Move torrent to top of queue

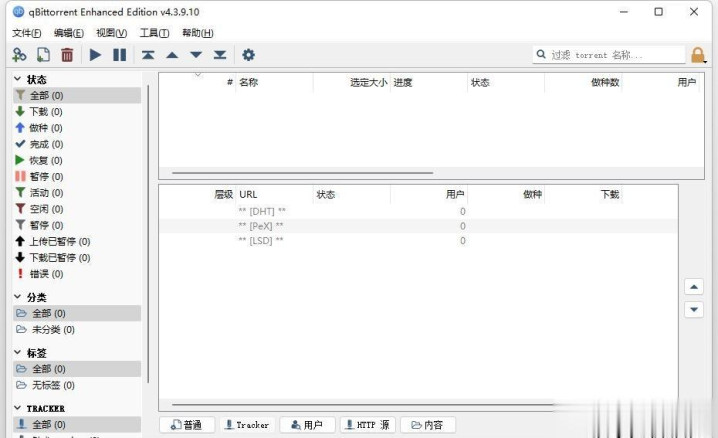point(147,55)
